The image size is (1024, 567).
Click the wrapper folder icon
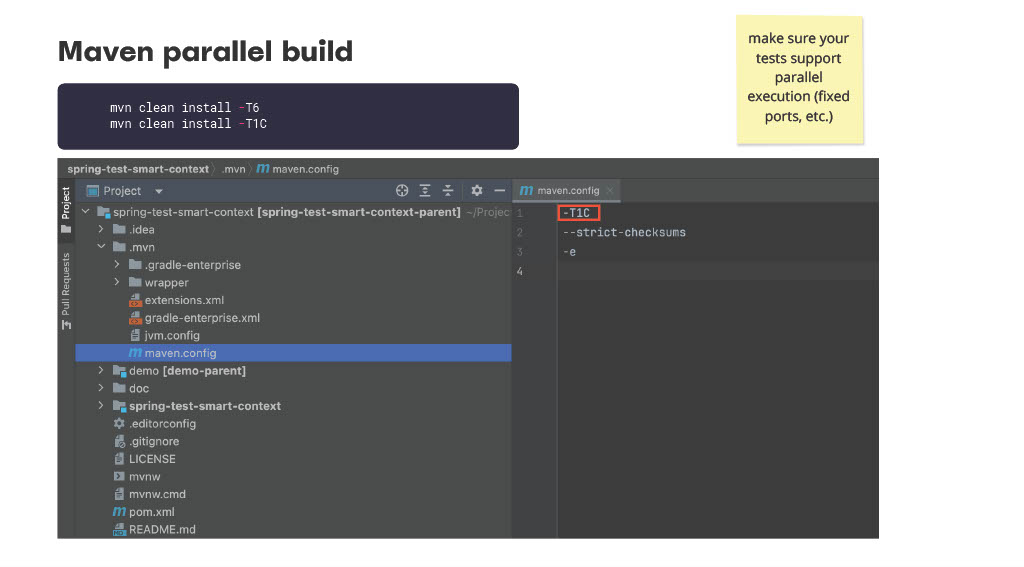pyautogui.click(x=135, y=282)
